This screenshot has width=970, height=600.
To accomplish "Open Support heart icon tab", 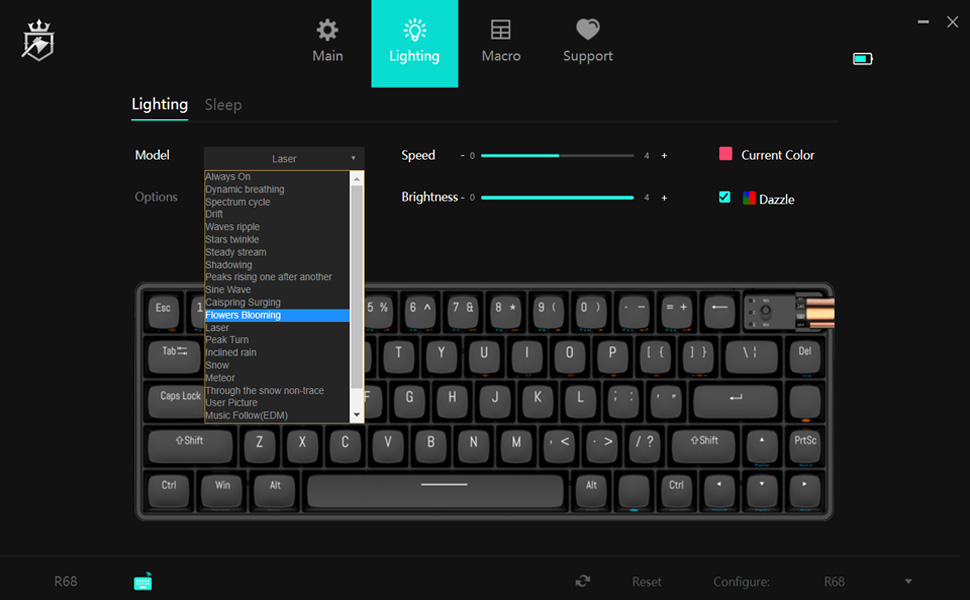I will (x=587, y=31).
